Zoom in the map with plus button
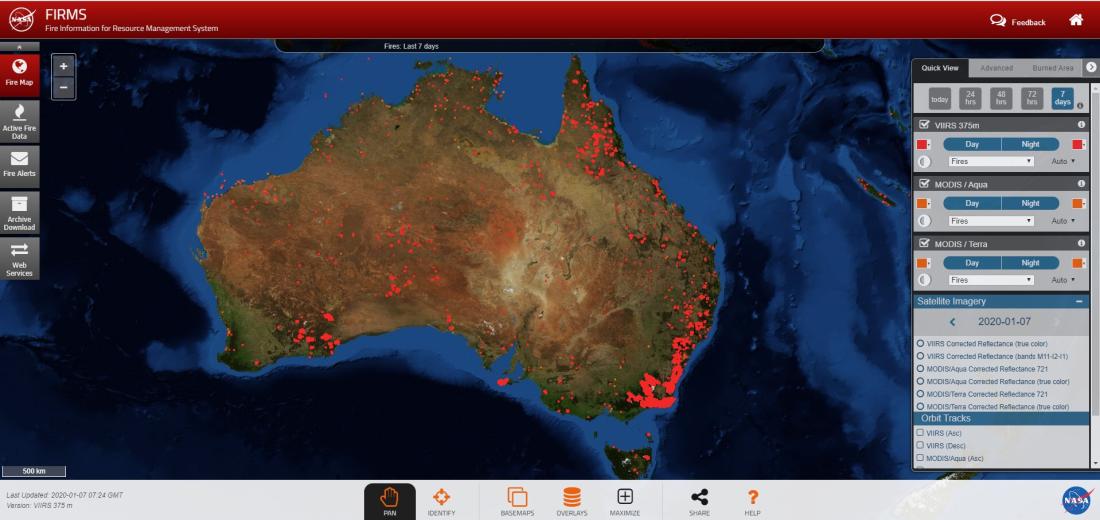The image size is (1100, 520). tap(64, 67)
